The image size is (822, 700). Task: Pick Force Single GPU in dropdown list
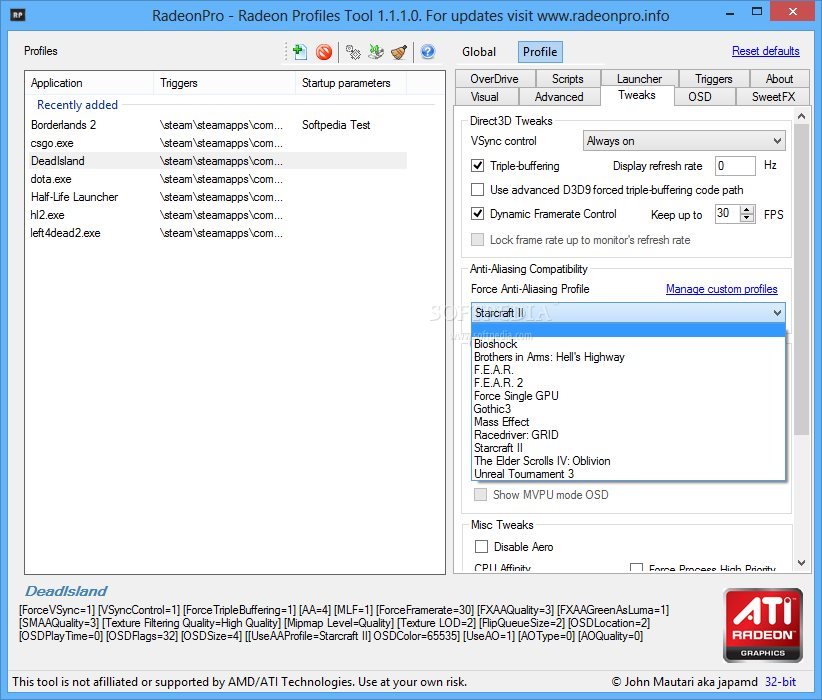(628, 396)
